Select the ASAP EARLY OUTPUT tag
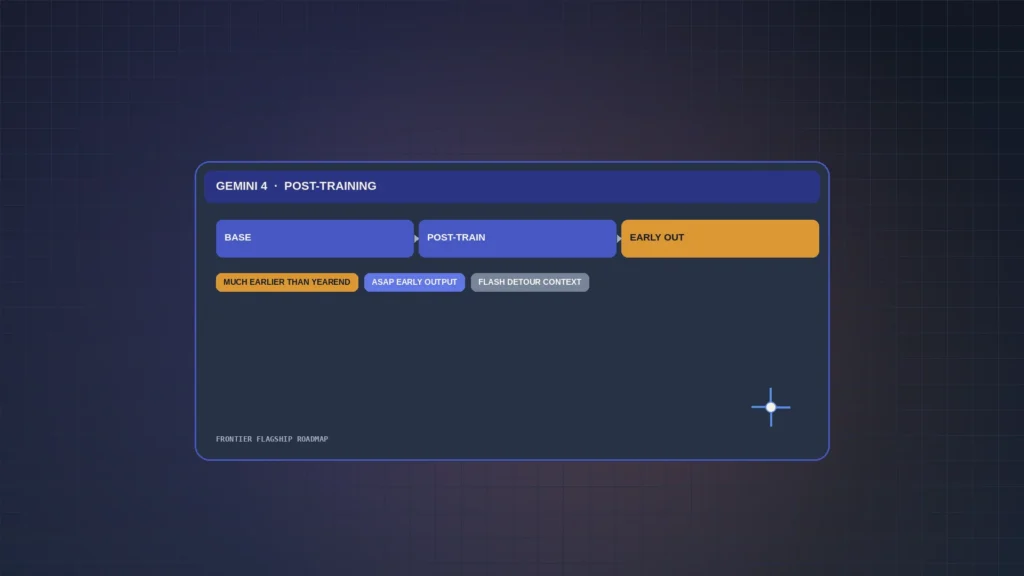1024x576 pixels. coord(414,282)
